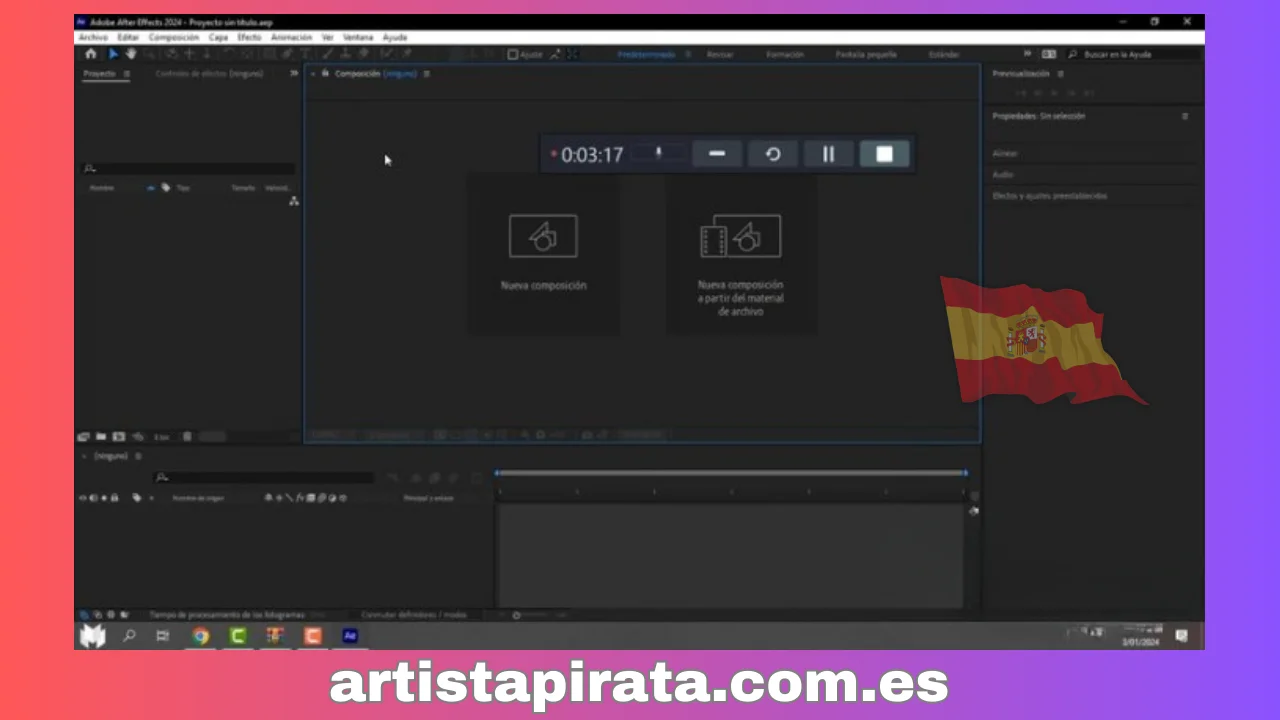
Task: Select the Type (T) tool
Action: coord(305,54)
